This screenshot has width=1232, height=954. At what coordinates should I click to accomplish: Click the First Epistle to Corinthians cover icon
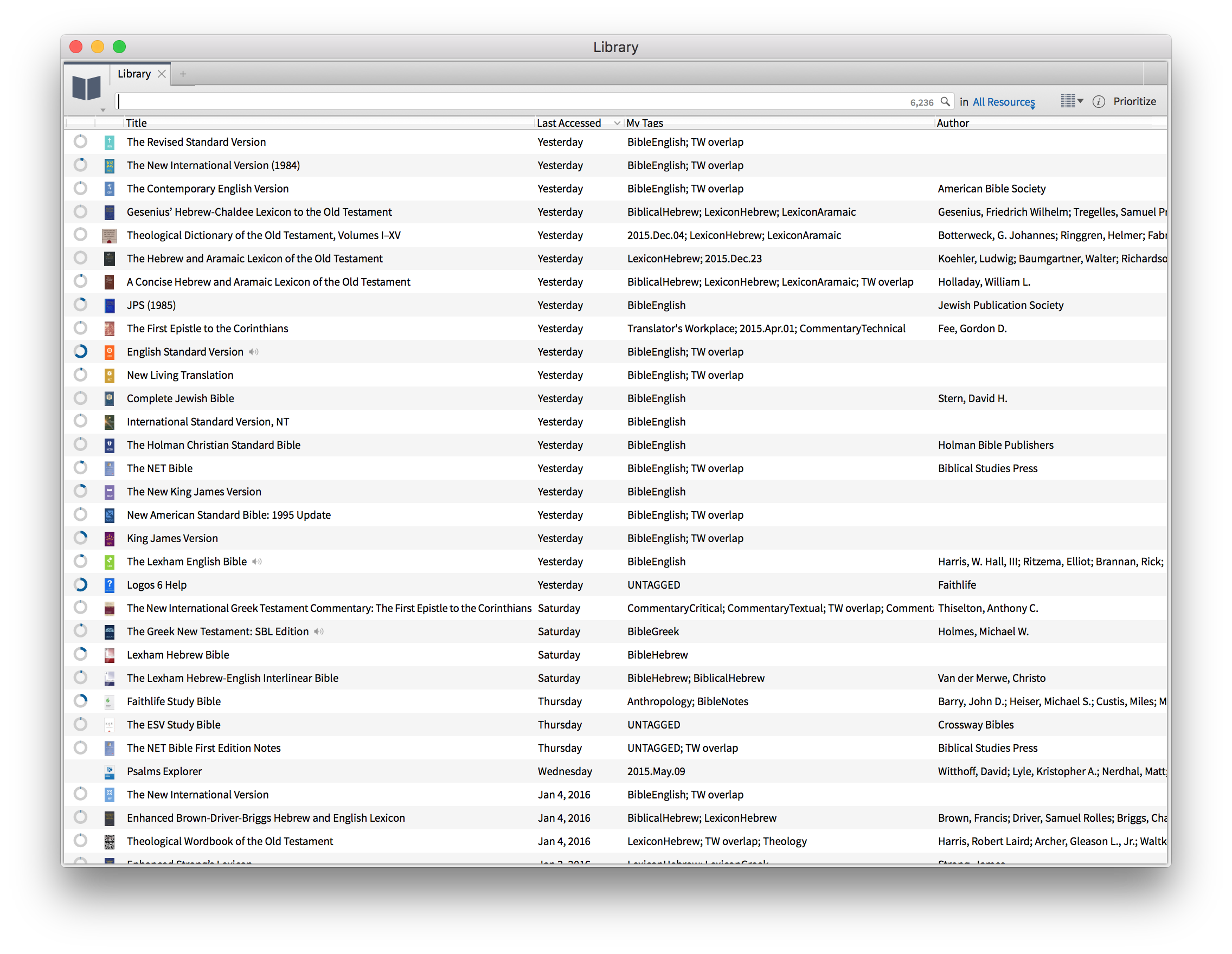110,328
